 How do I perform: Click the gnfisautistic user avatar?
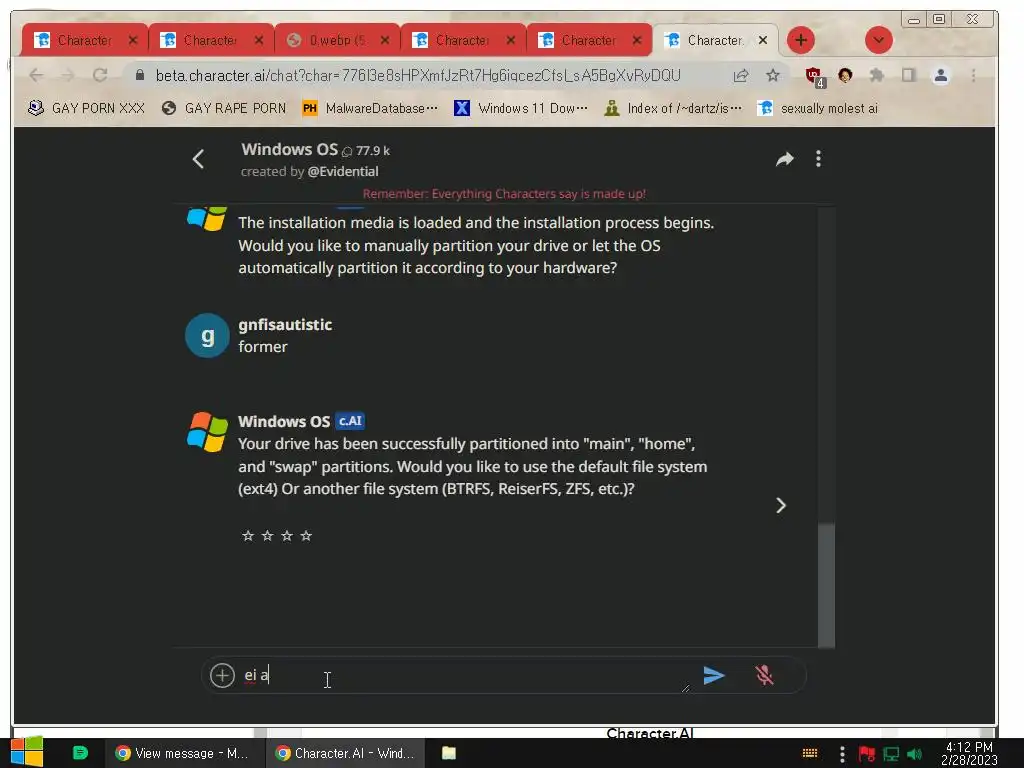pos(207,336)
